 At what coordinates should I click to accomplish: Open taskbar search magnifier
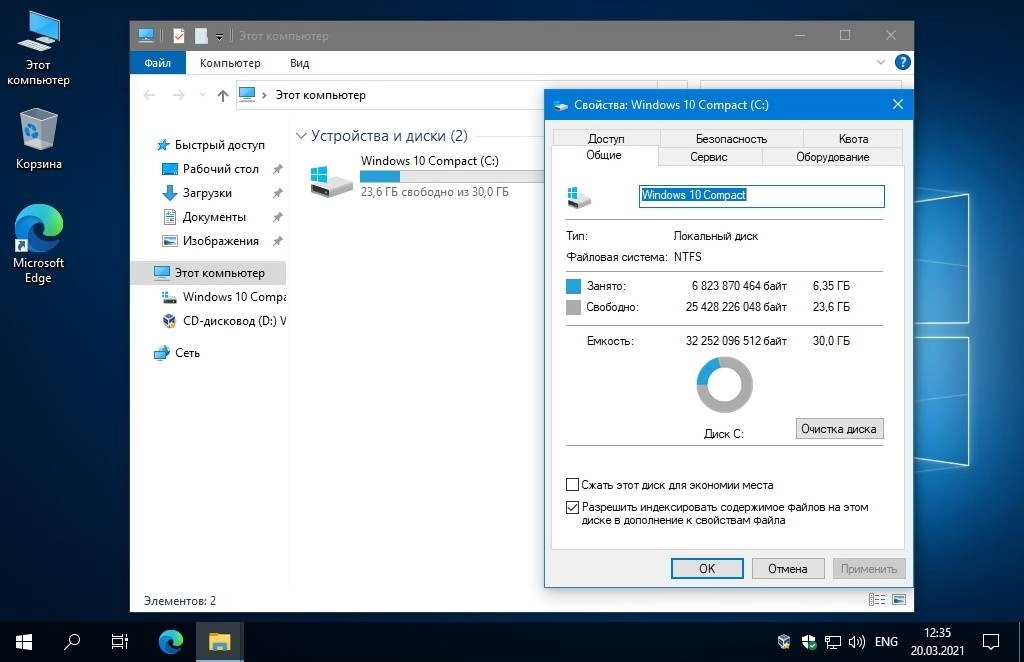(72, 642)
